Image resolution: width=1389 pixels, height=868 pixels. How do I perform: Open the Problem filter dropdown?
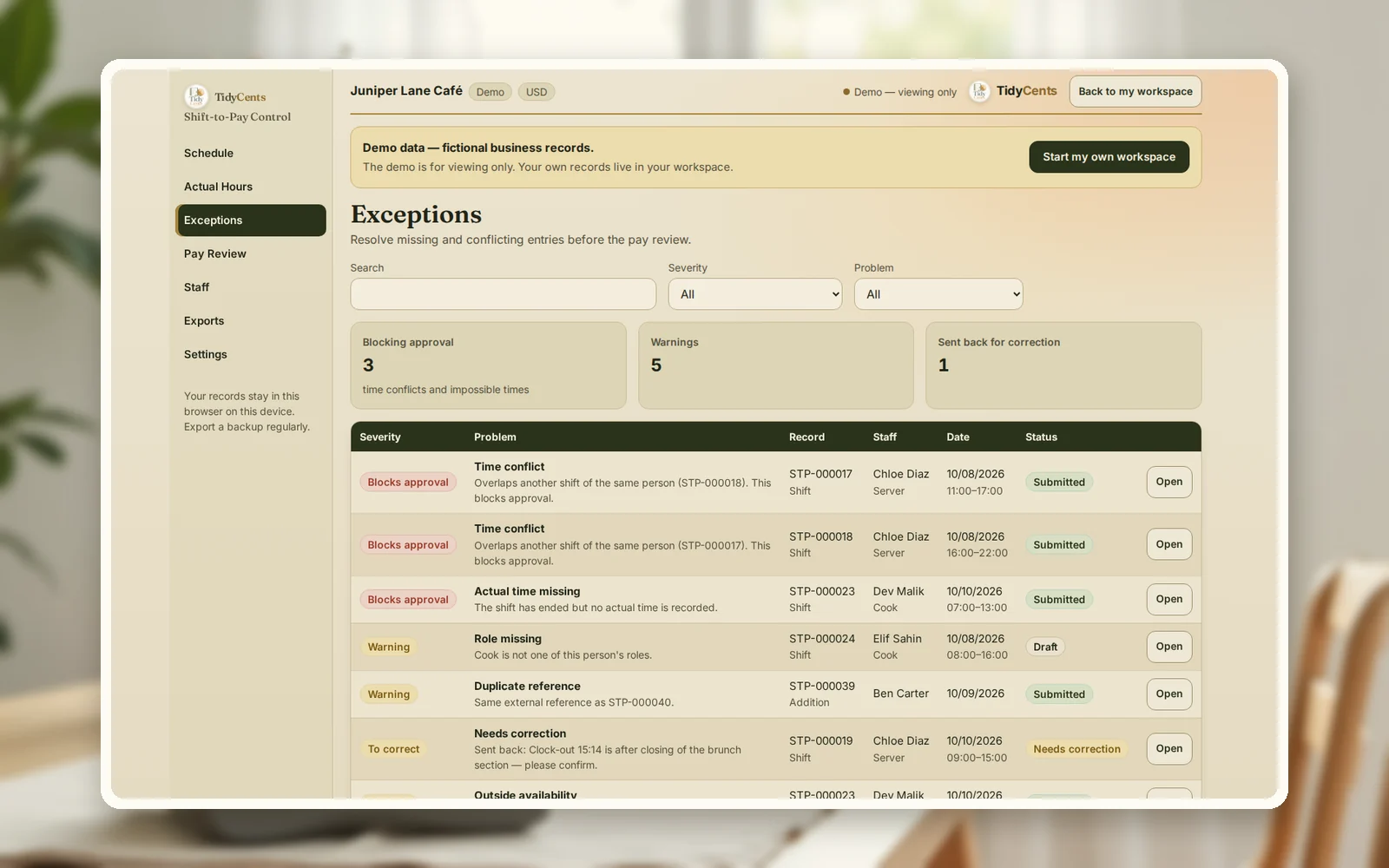pos(938,294)
